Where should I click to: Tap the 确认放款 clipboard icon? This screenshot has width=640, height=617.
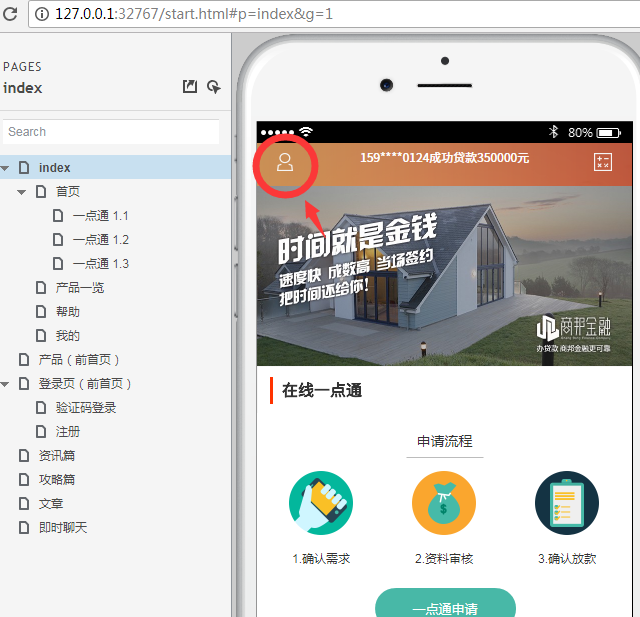(566, 503)
